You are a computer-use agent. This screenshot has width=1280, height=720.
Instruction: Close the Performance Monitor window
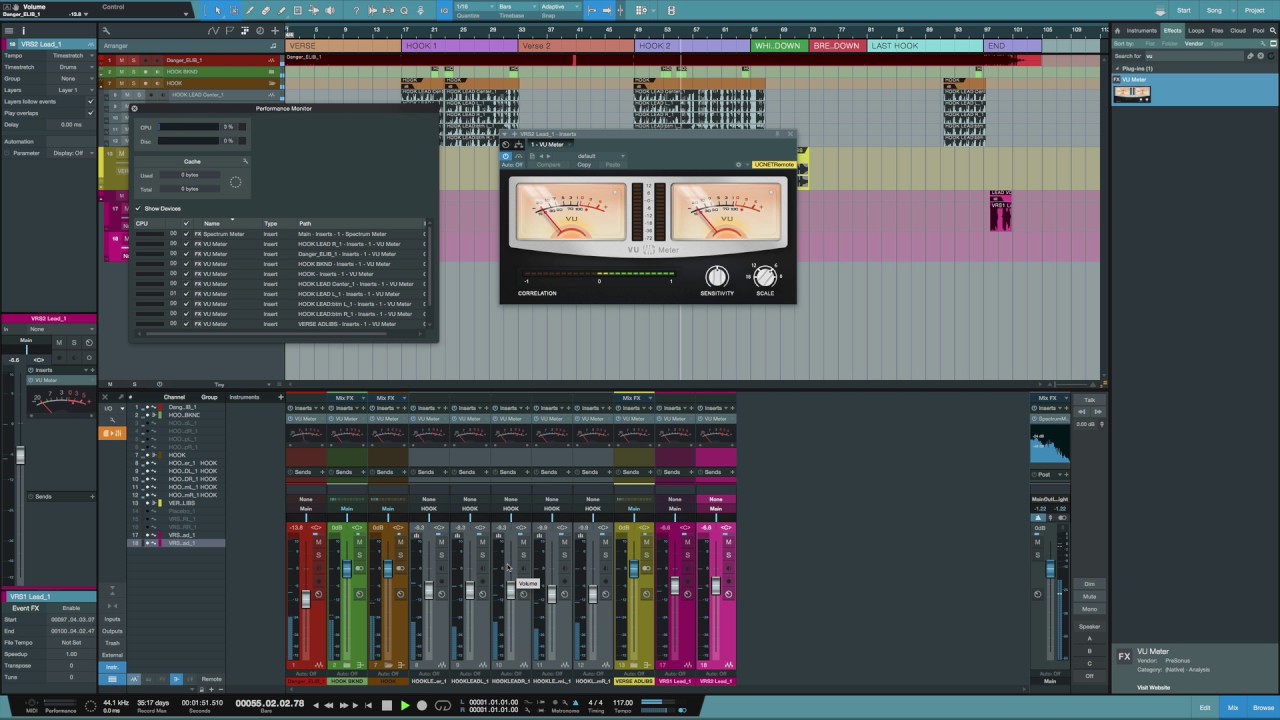(134, 108)
